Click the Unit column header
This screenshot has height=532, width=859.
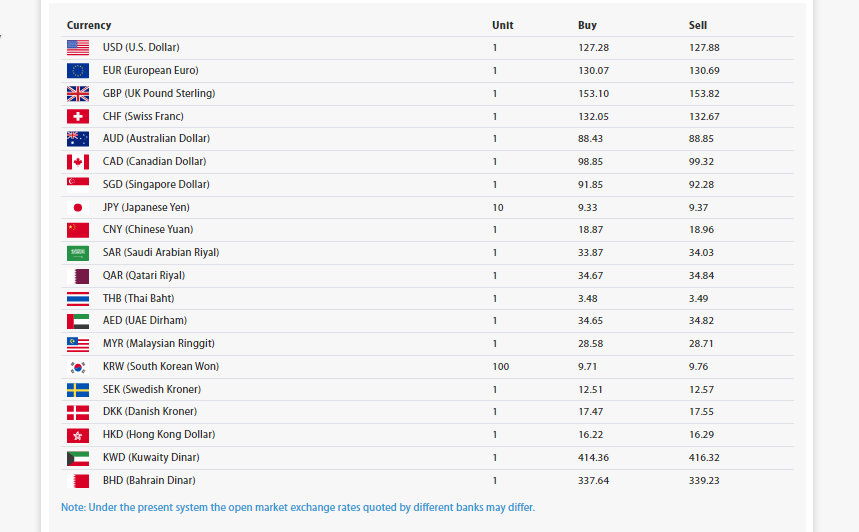tap(502, 25)
